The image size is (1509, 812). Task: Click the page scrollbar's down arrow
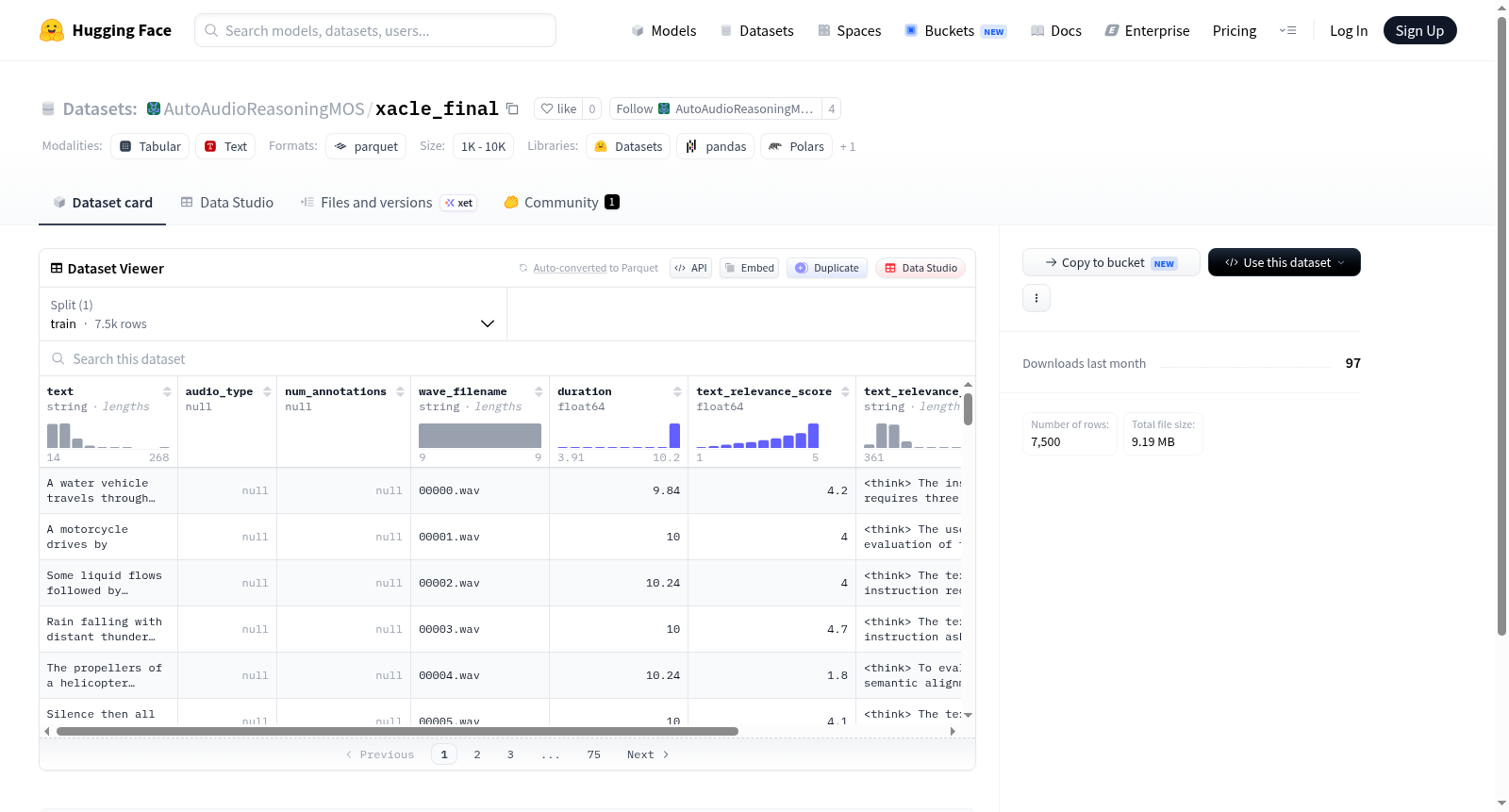tap(1502, 804)
